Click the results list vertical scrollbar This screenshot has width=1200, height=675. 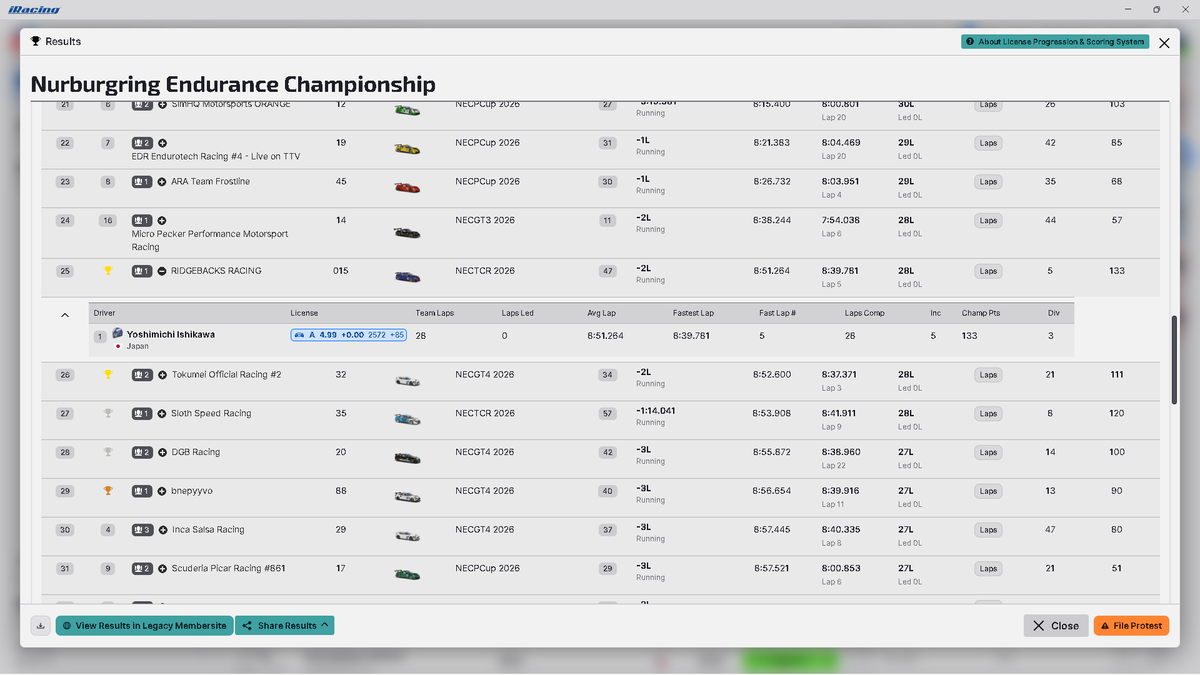coord(1175,360)
